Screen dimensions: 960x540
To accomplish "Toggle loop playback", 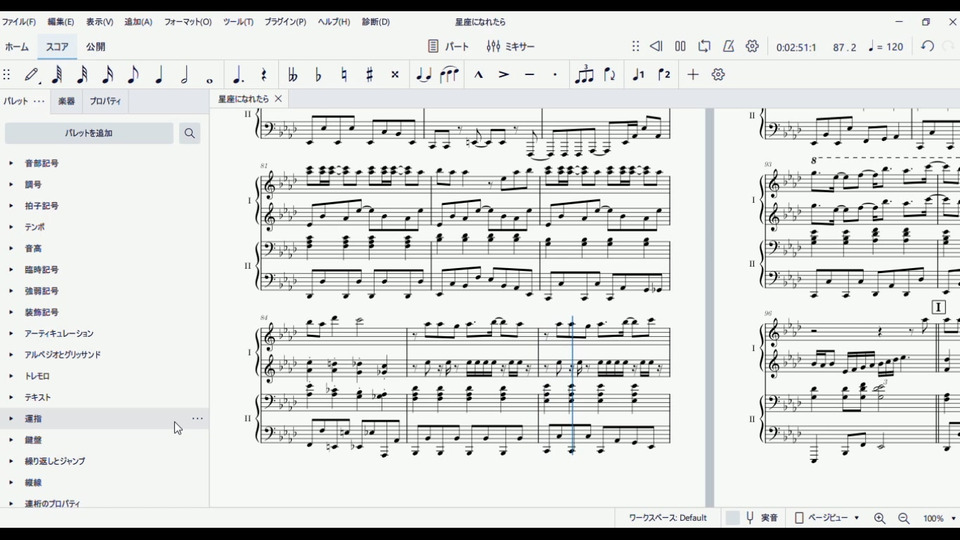I will (x=704, y=47).
